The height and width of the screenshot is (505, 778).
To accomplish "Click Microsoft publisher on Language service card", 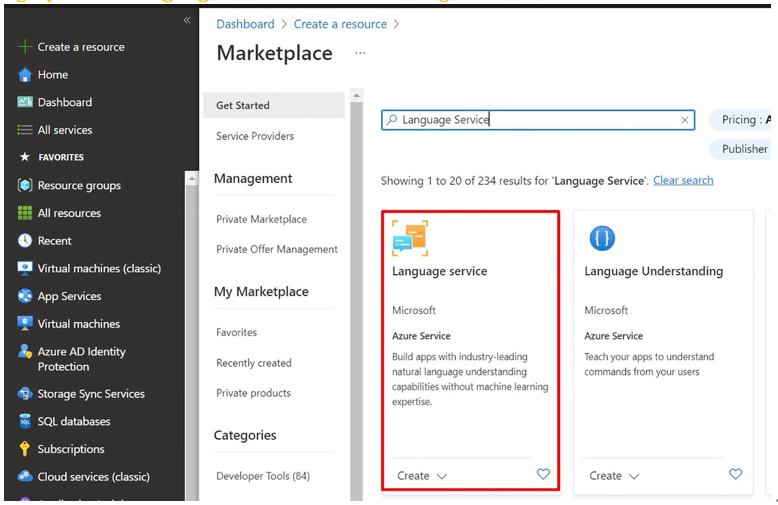I will (414, 311).
